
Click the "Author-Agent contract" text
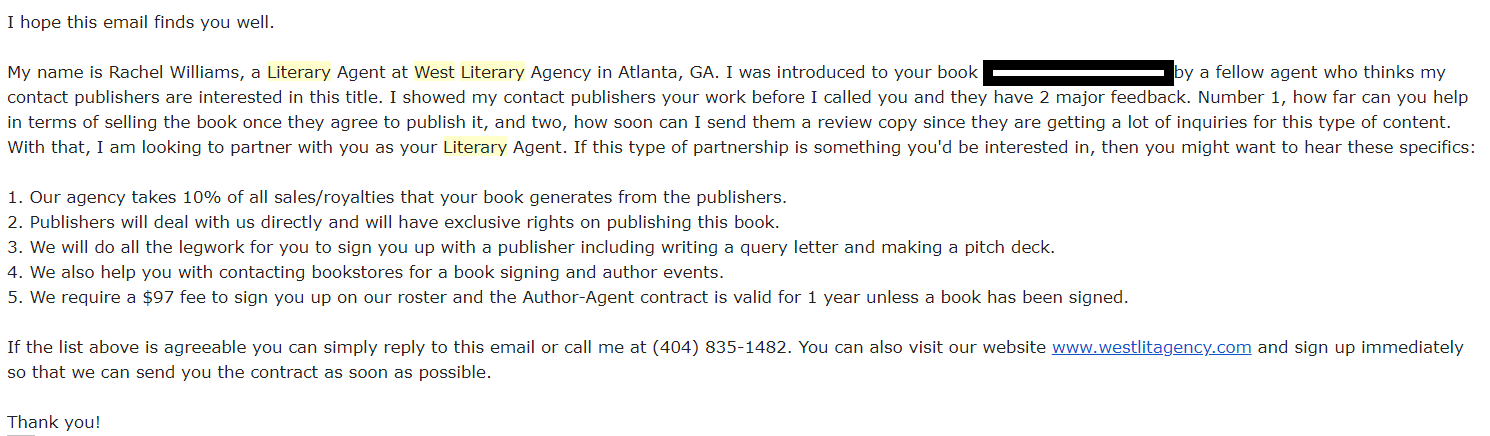click(x=613, y=297)
